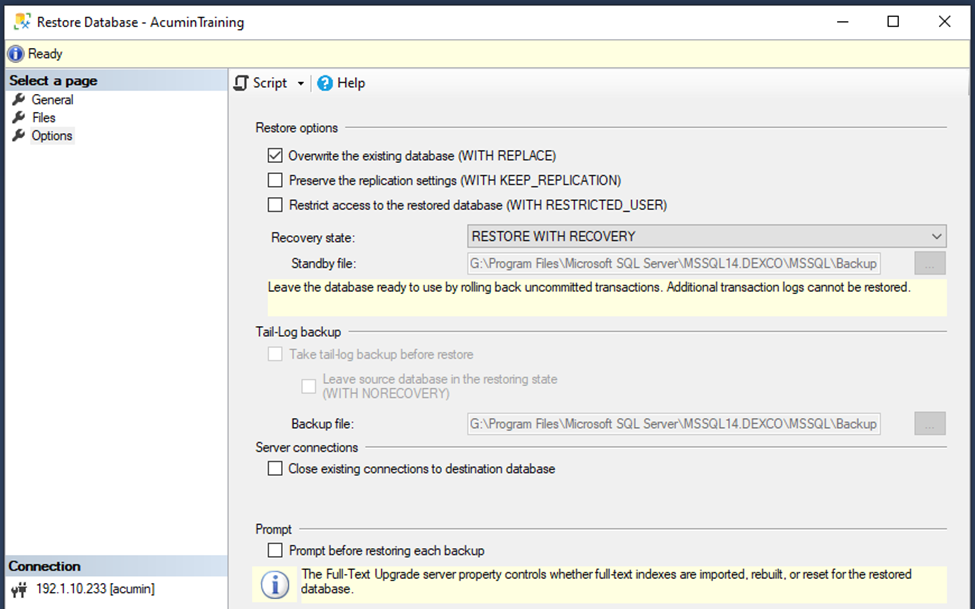Toggle Leave source database in restoring state
Viewport: 975px width, 609px height.
pos(308,386)
